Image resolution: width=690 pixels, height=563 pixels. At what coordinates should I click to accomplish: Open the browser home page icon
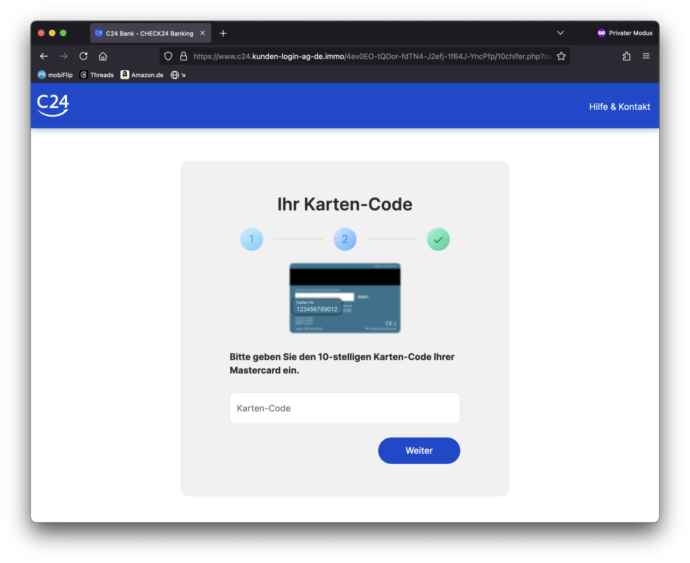point(103,56)
